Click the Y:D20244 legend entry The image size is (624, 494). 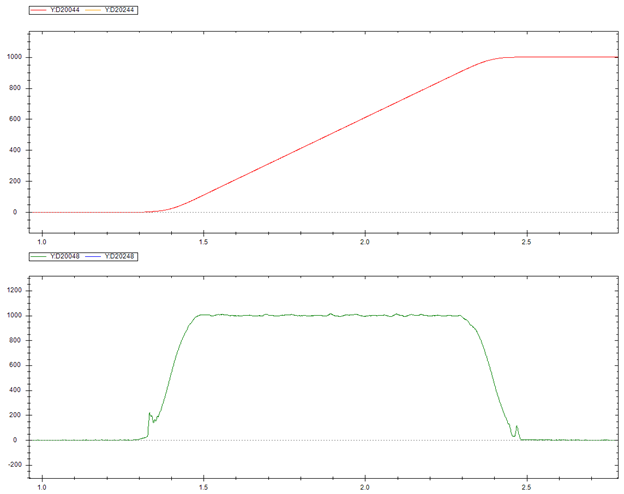pyautogui.click(x=121, y=10)
